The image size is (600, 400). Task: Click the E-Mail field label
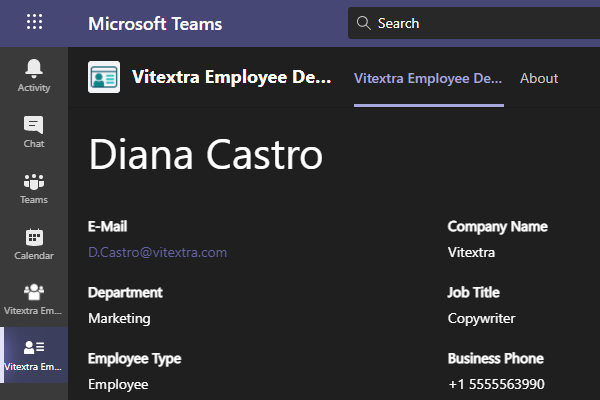point(108,226)
